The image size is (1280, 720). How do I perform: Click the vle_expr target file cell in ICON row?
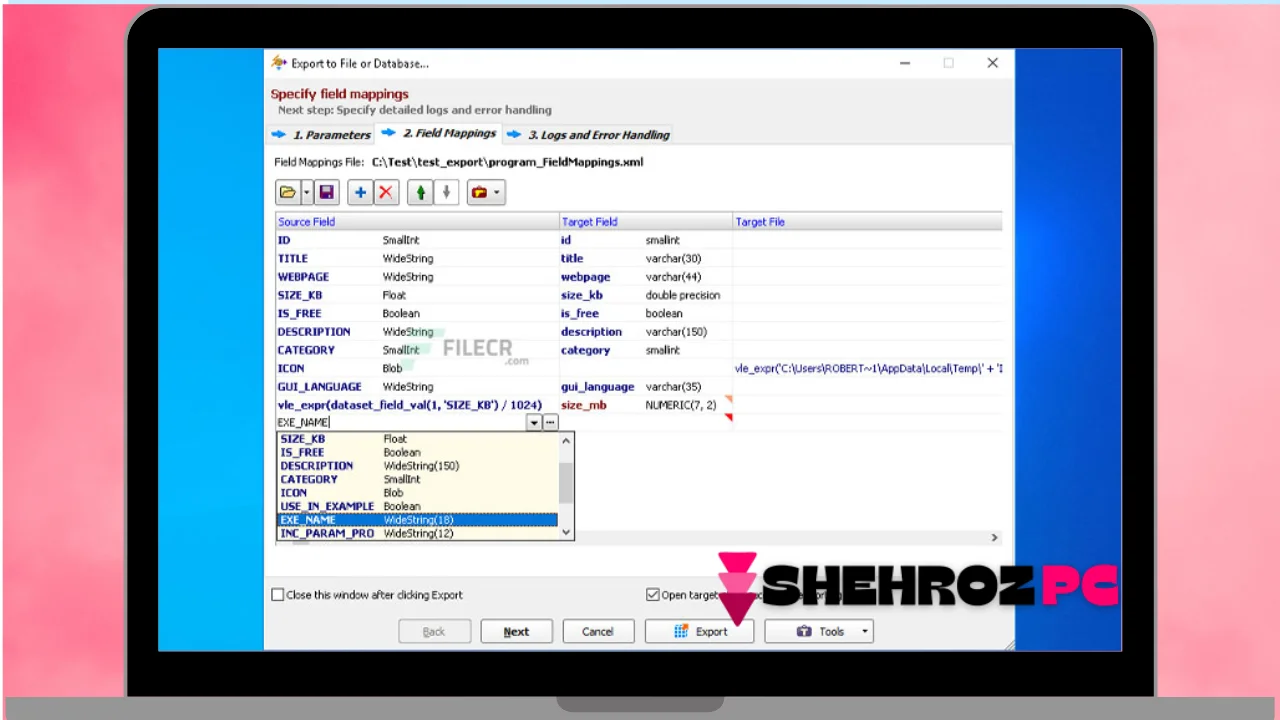coord(868,368)
